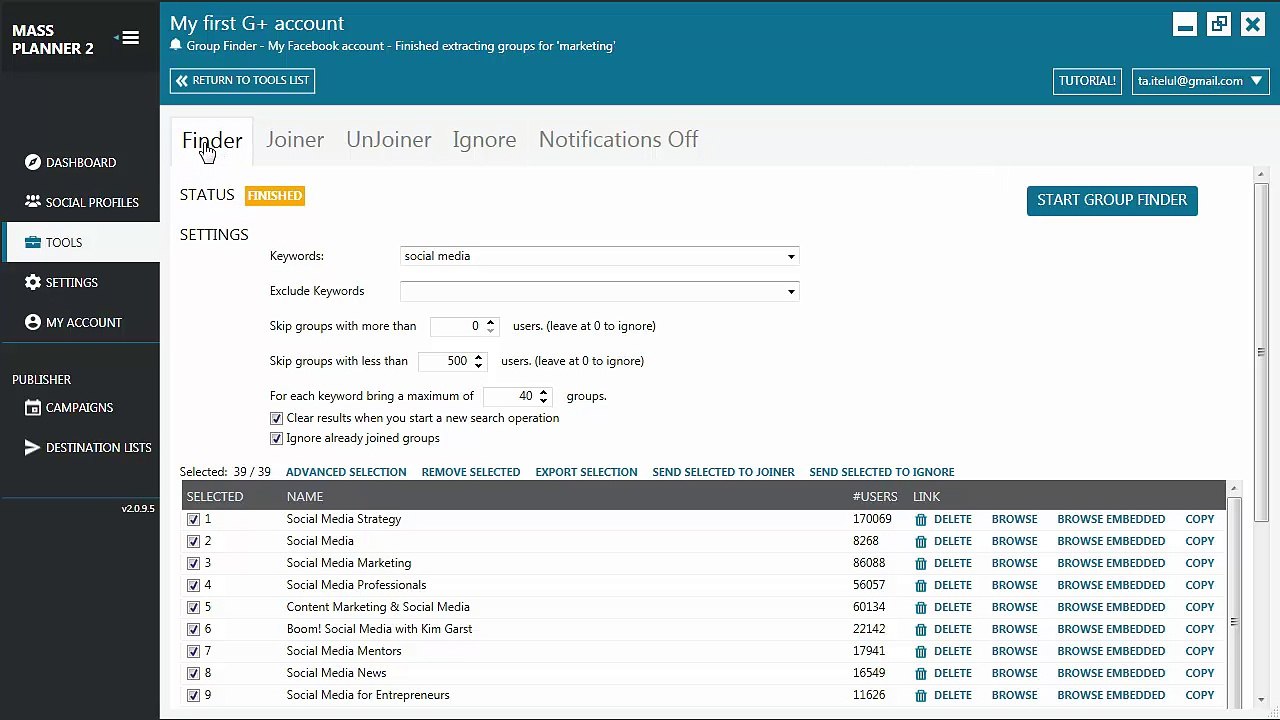Open My Account person icon

tap(33, 322)
